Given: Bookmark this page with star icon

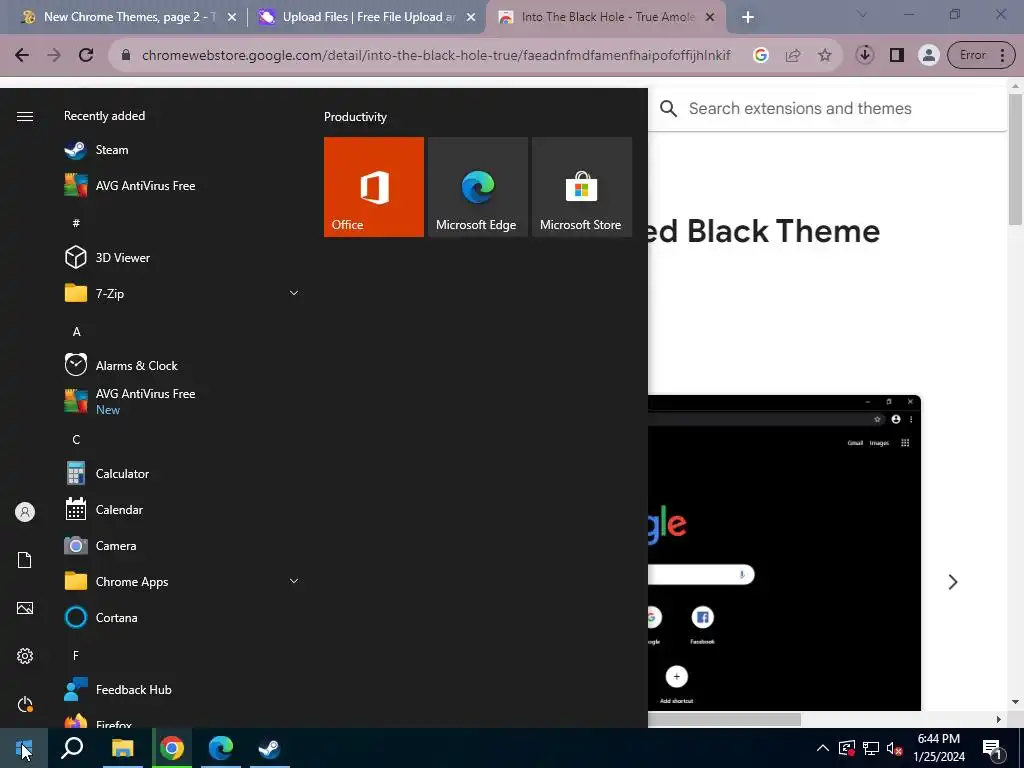Looking at the screenshot, I should [x=825, y=55].
